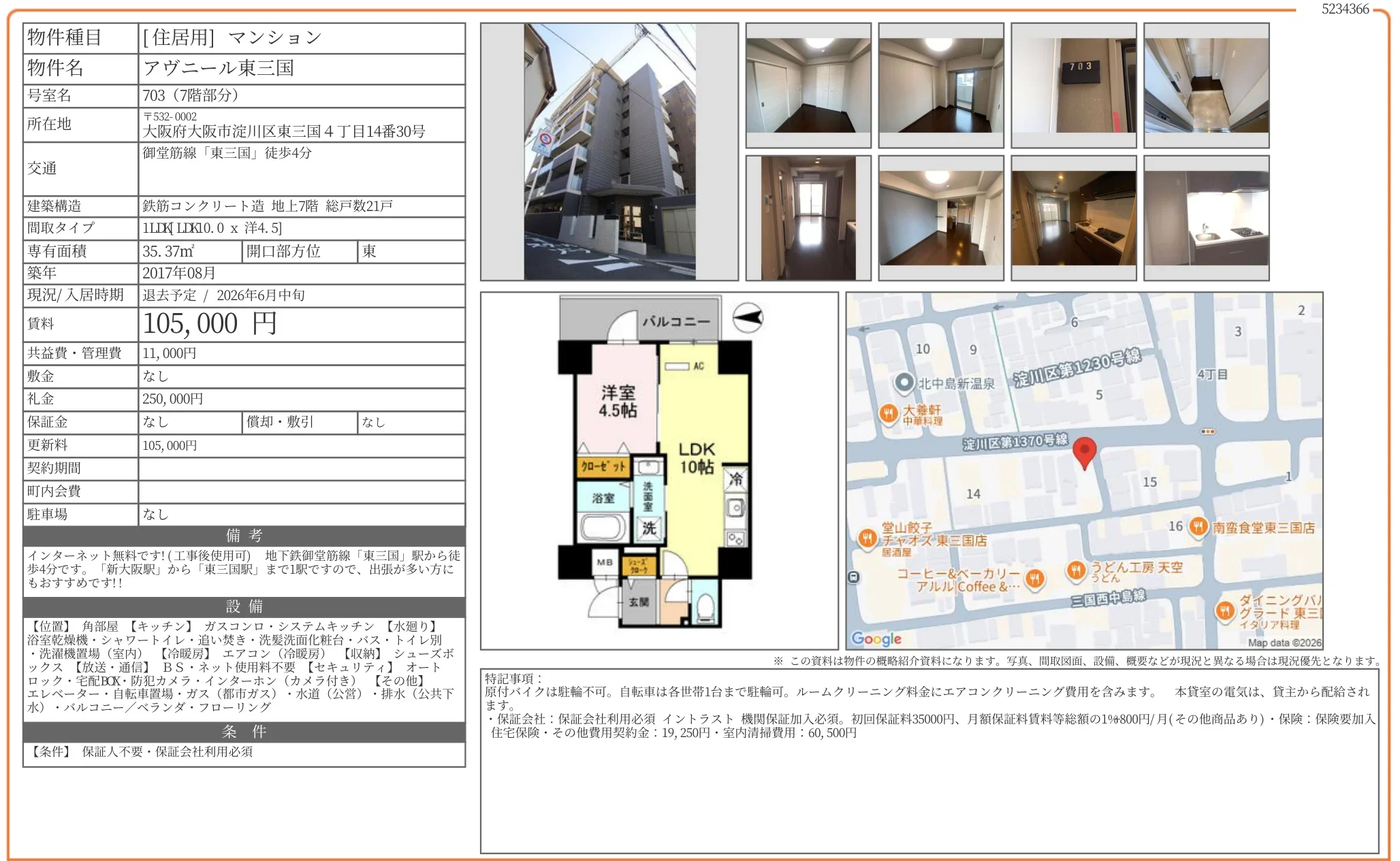Click the 北中島新温泉 map marker icon
This screenshot has width=1400, height=861.
(x=904, y=383)
